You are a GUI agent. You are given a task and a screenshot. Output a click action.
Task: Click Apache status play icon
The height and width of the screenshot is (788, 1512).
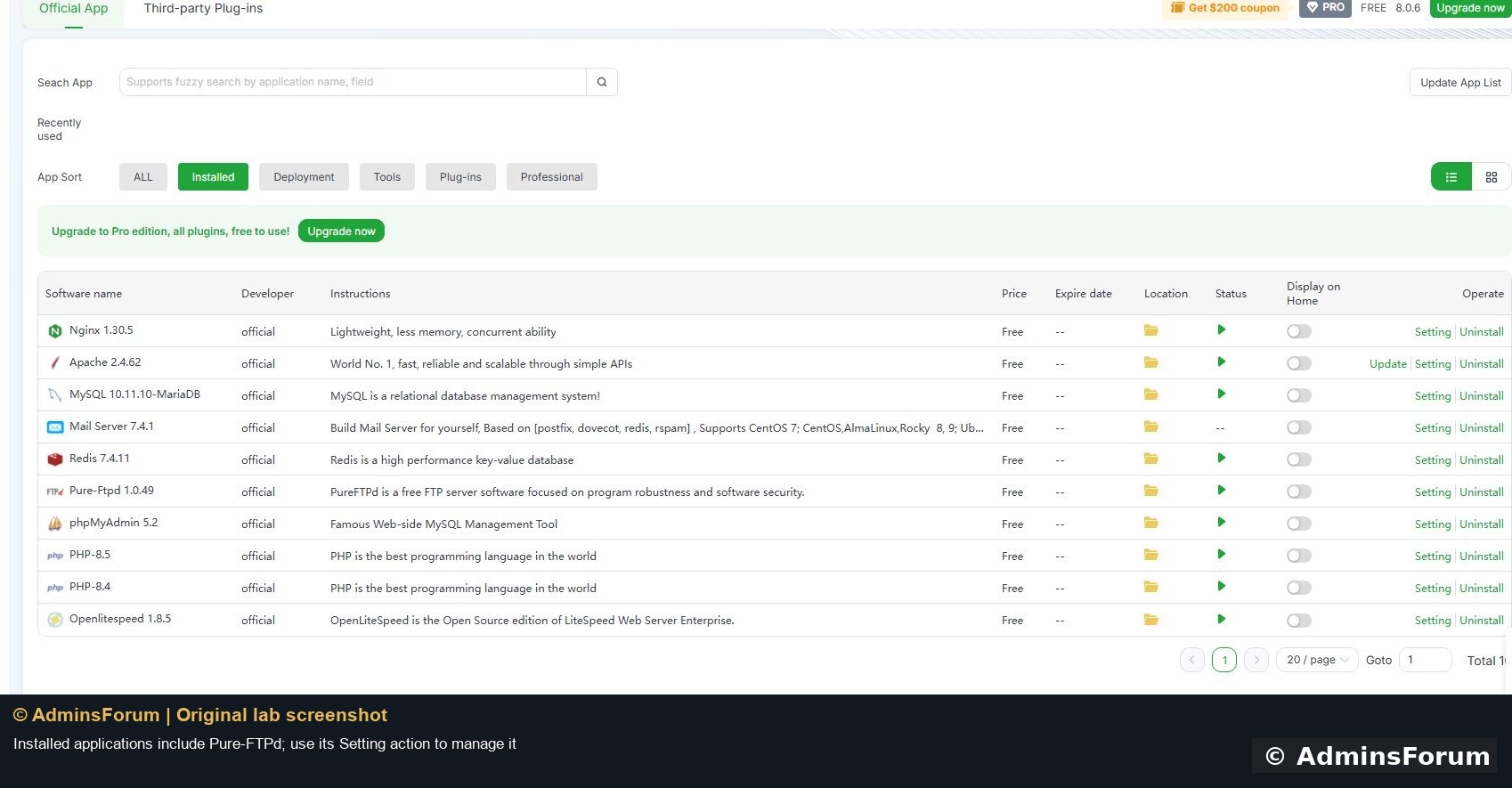point(1222,362)
